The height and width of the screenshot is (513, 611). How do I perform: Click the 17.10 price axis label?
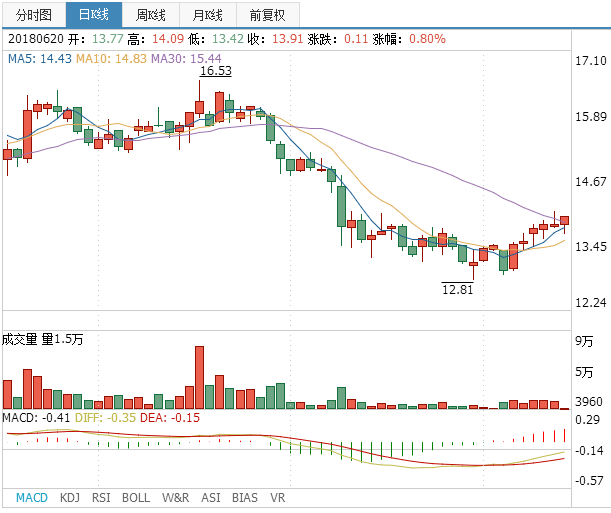[591, 60]
